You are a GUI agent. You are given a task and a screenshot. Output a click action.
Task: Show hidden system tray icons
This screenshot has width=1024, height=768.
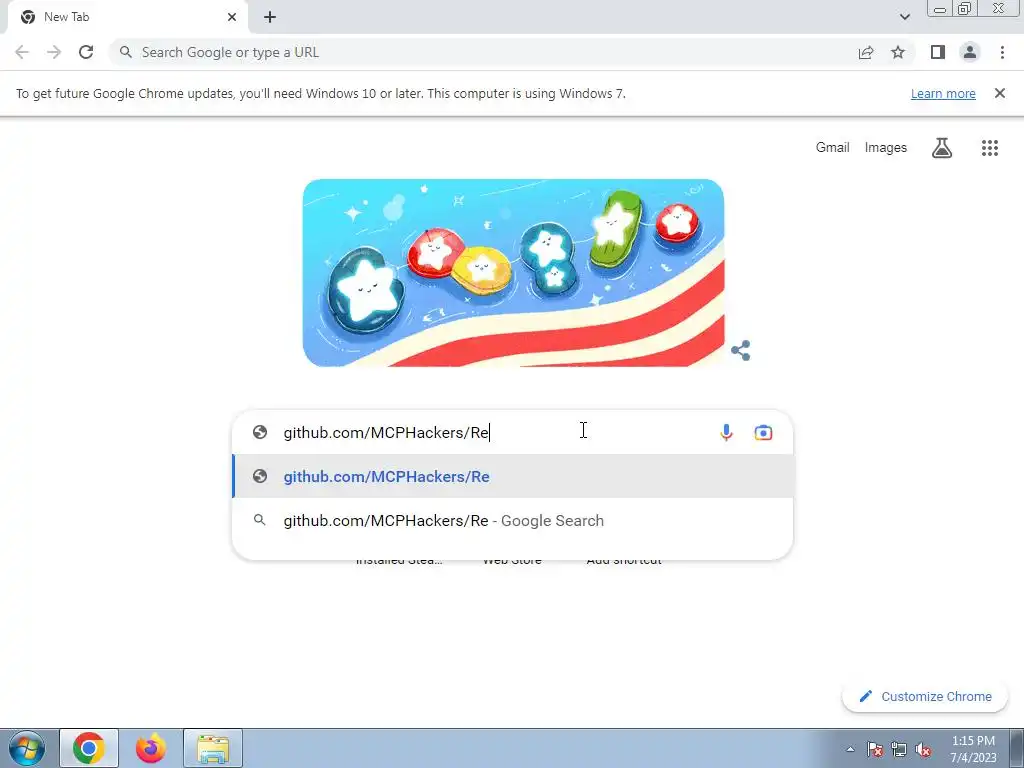(850, 749)
